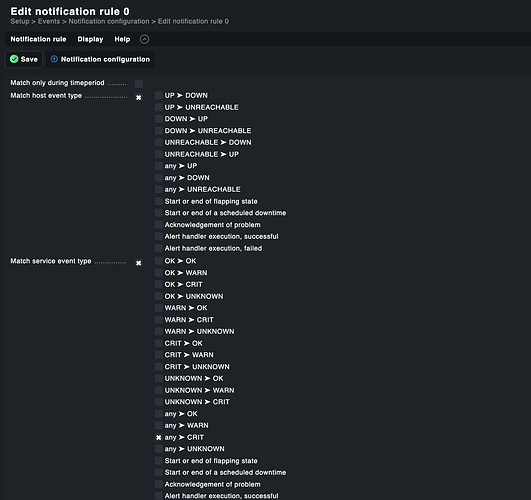
Task: Check host any ➤ DOWN event
Action: (158, 178)
